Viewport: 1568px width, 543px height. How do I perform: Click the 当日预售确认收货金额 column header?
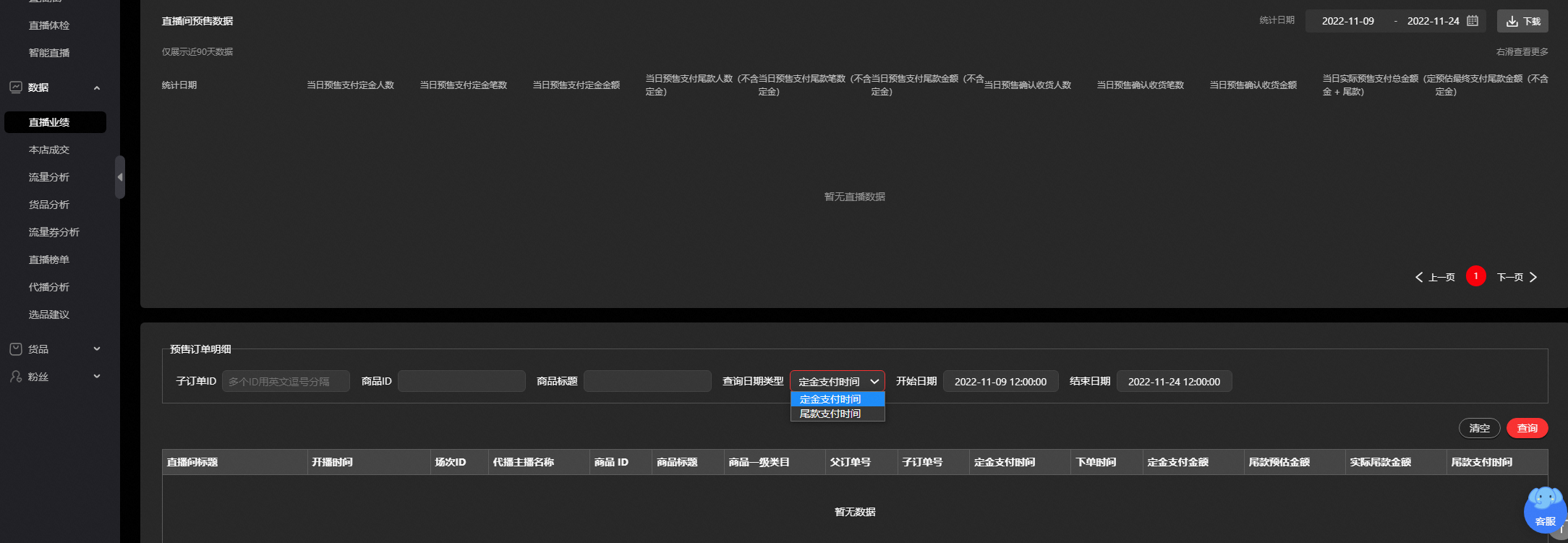tap(1253, 85)
